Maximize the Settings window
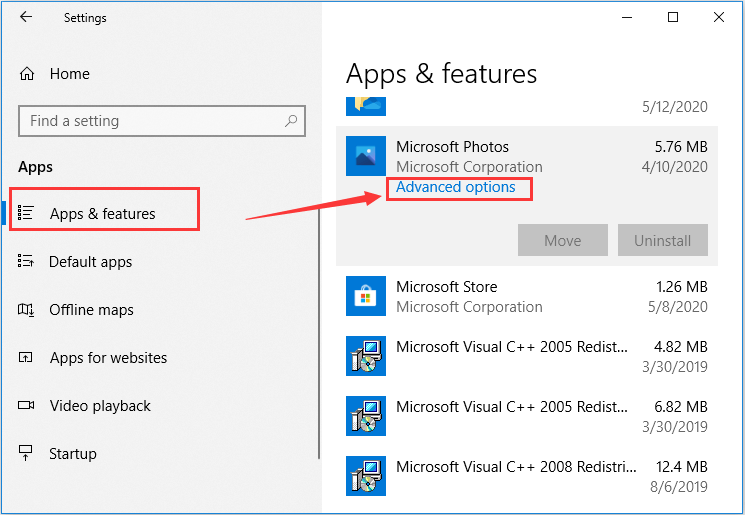 click(673, 18)
